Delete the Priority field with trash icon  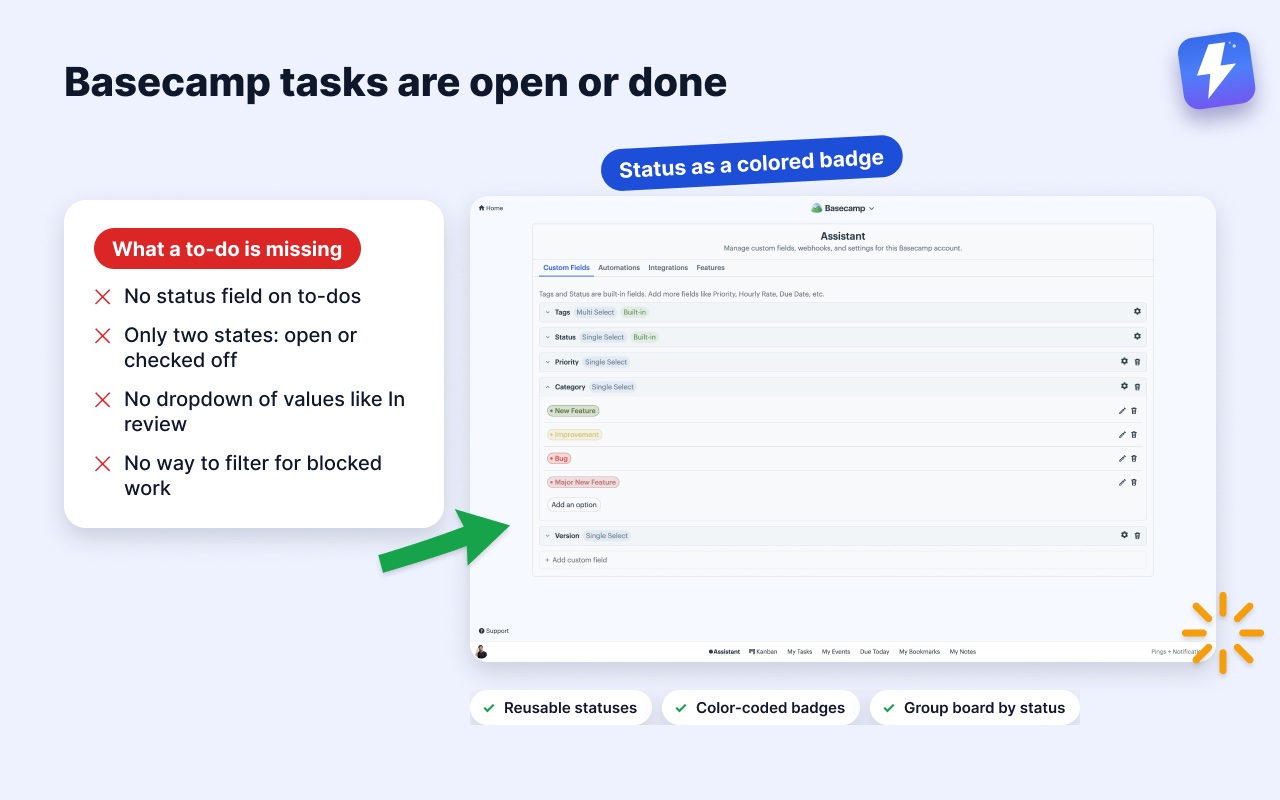(1137, 362)
